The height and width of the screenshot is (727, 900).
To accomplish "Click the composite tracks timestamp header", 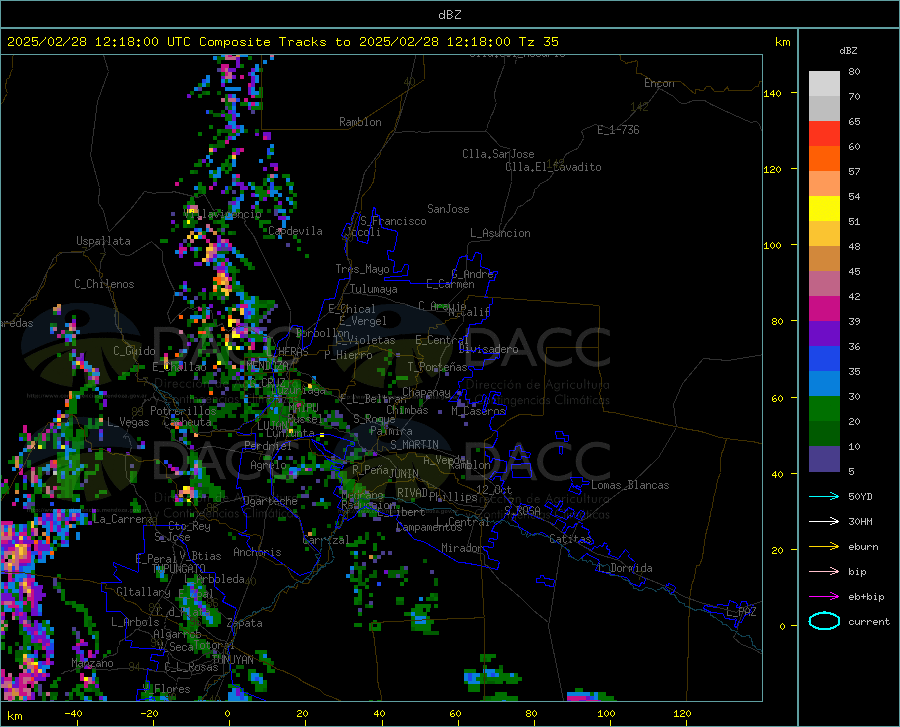I will [283, 42].
